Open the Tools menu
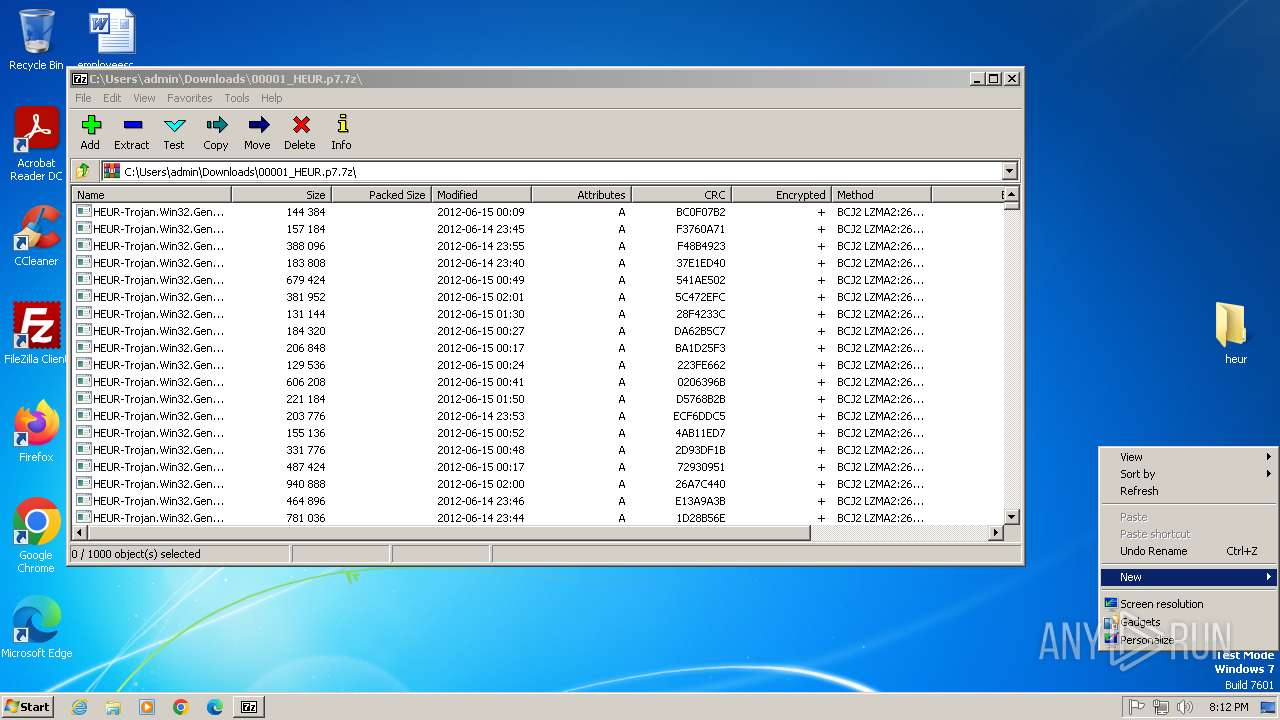The width and height of the screenshot is (1280, 720). point(237,98)
